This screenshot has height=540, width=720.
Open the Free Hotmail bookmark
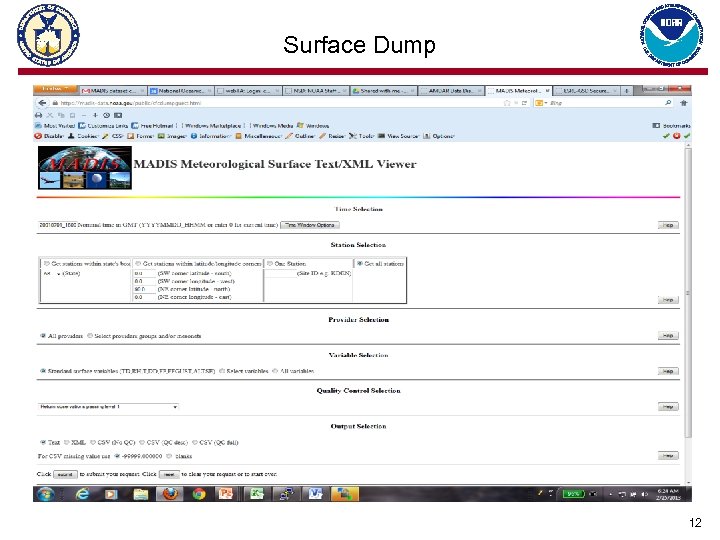pos(152,125)
